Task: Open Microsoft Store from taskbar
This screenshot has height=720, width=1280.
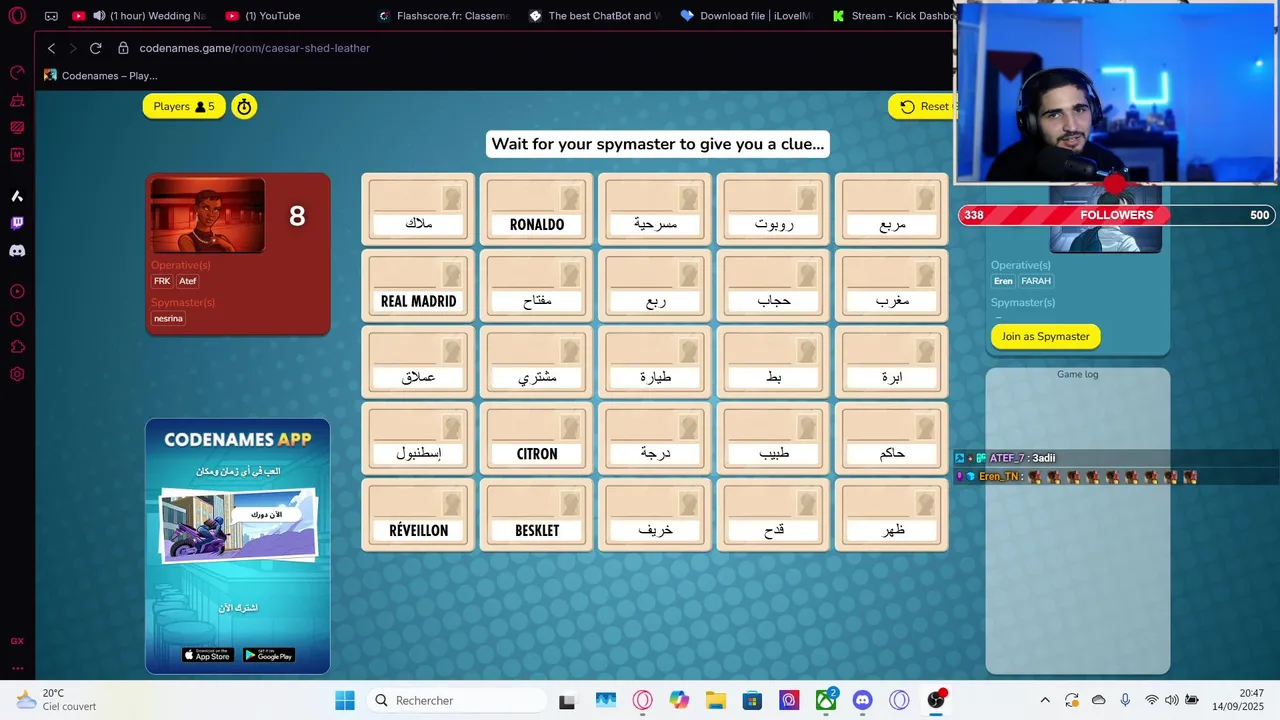Action: tap(752, 700)
